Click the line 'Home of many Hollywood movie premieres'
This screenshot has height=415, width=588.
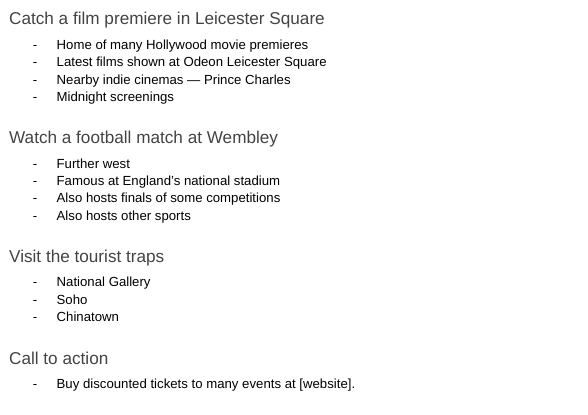tap(182, 45)
